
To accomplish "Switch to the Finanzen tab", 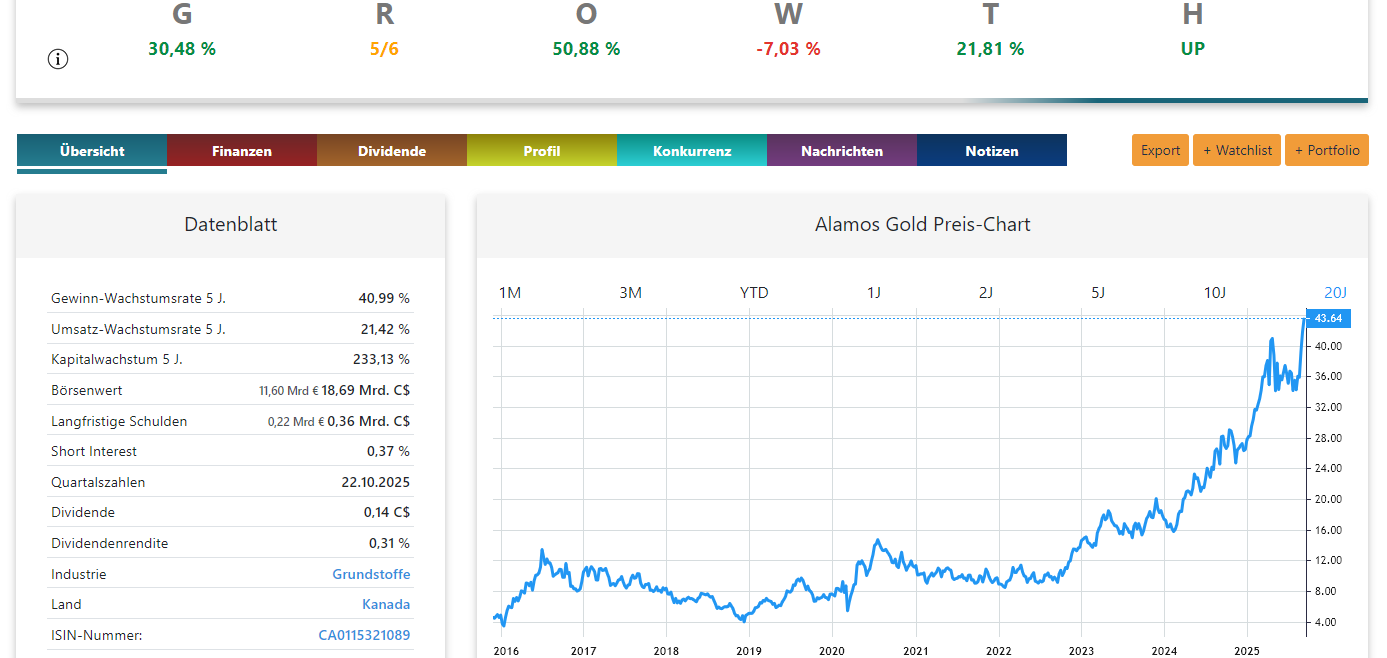I will (x=242, y=151).
